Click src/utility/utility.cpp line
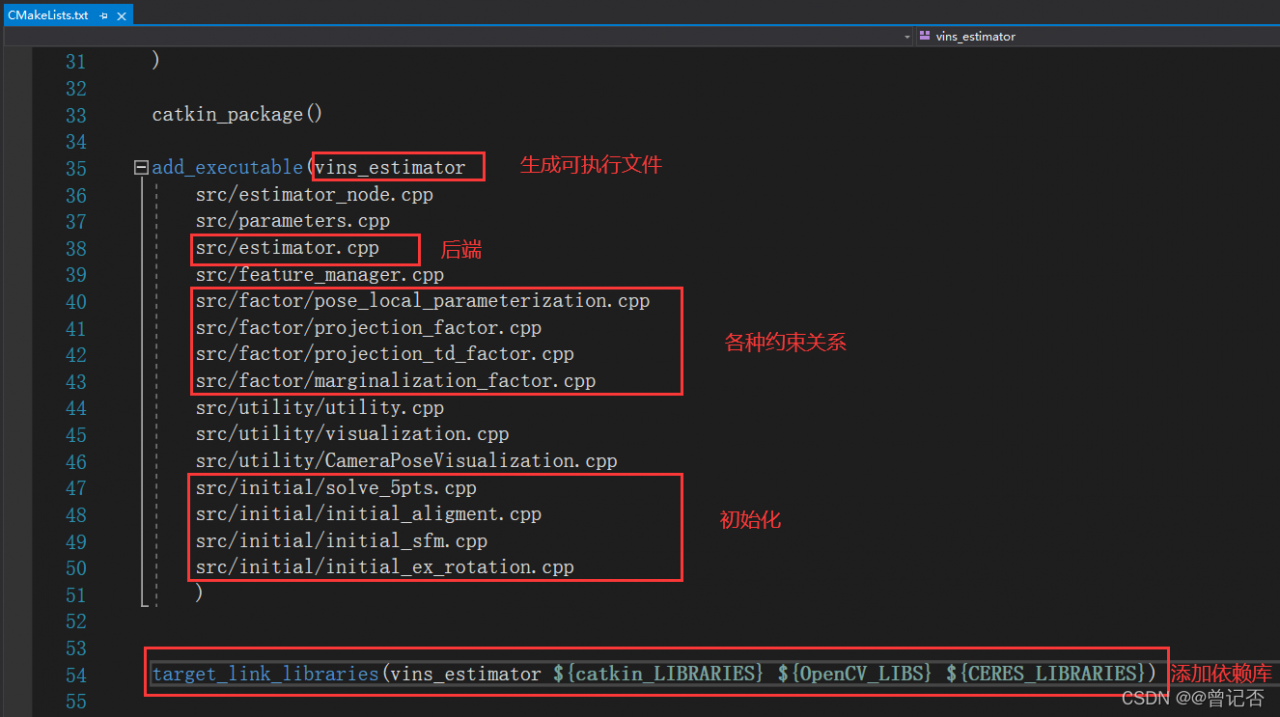The width and height of the screenshot is (1280, 717). tap(320, 408)
